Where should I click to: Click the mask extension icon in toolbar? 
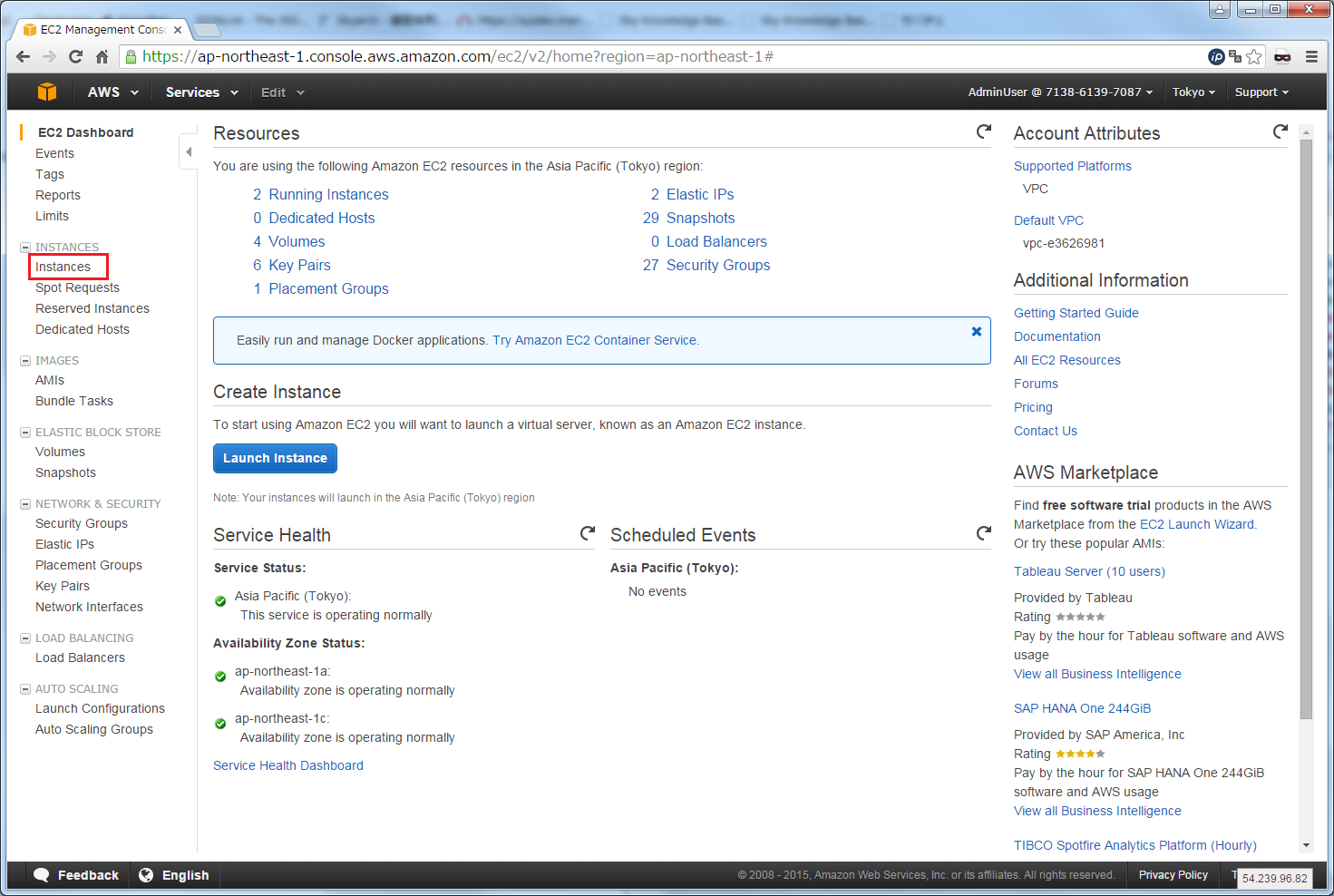click(x=1282, y=56)
